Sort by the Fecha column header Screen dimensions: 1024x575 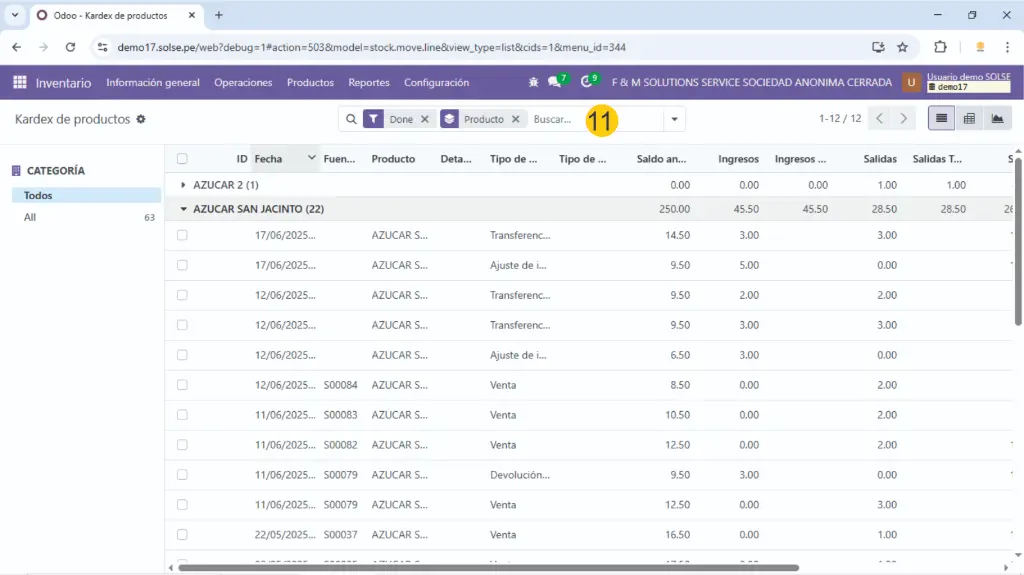point(269,159)
